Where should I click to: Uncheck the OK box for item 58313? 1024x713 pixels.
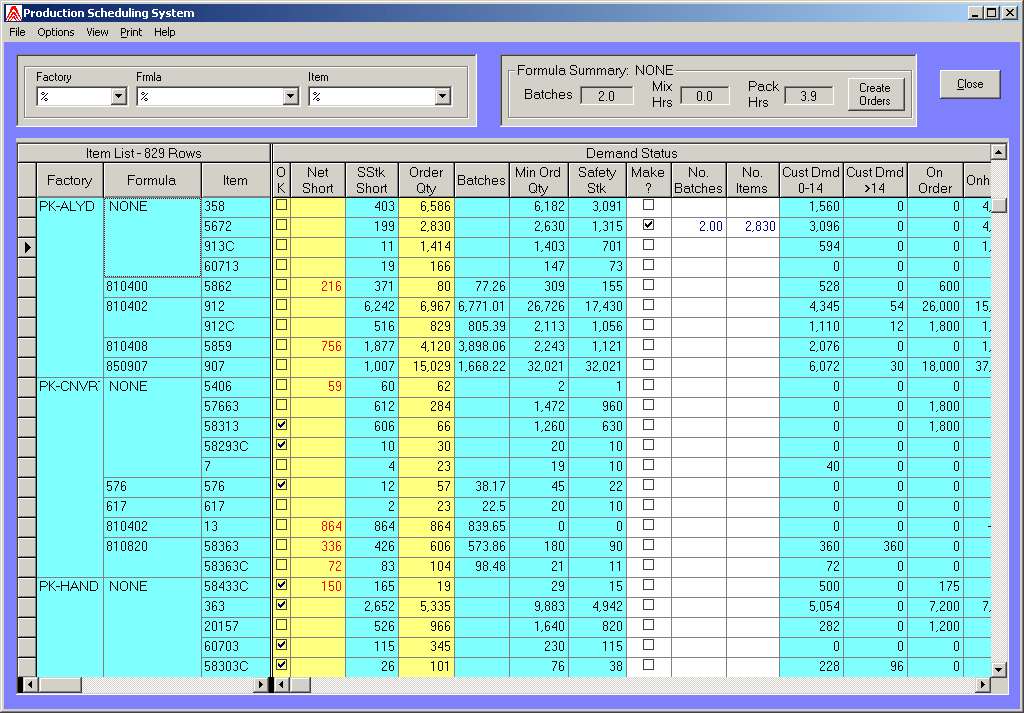click(x=281, y=425)
